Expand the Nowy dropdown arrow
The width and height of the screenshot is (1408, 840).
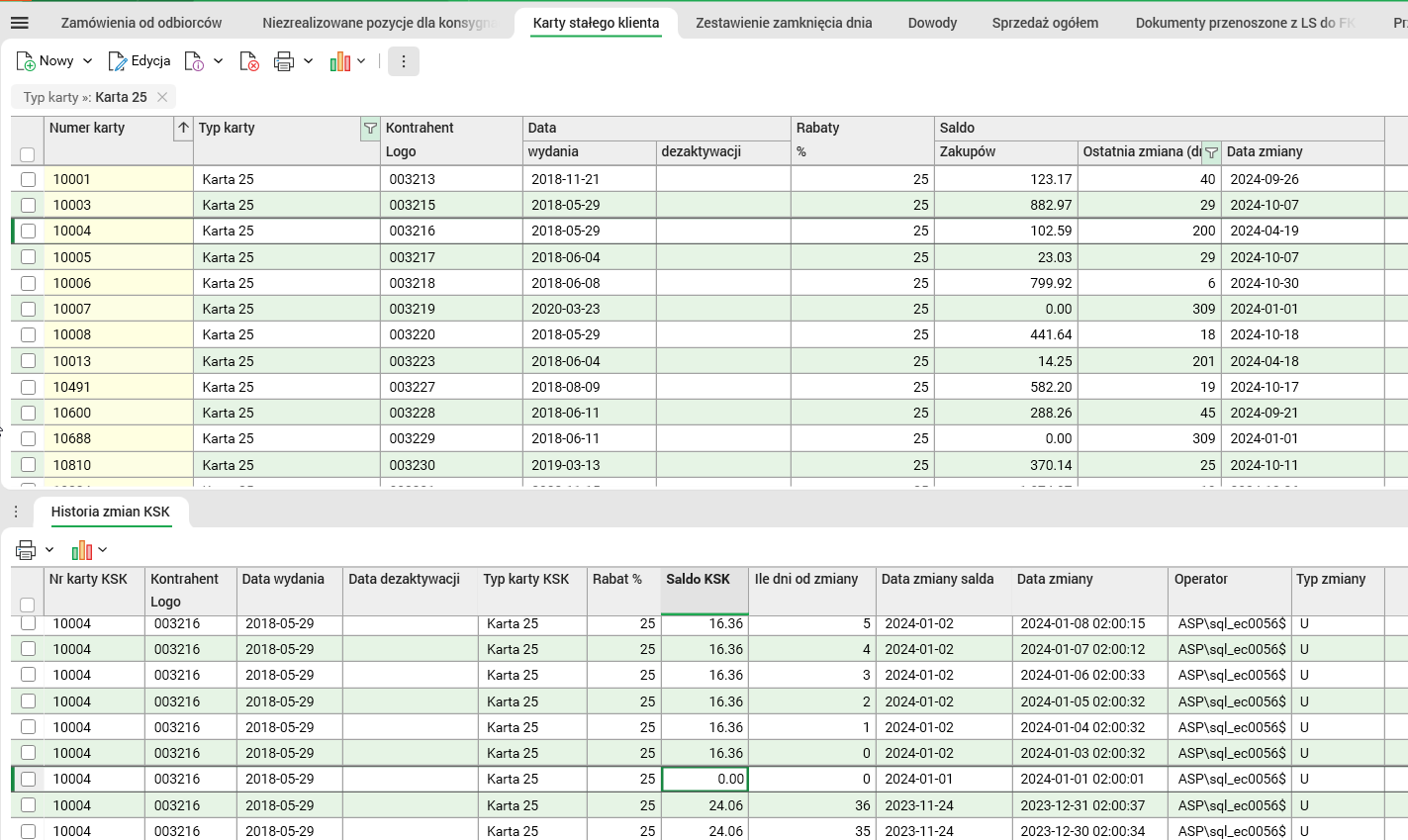(87, 61)
